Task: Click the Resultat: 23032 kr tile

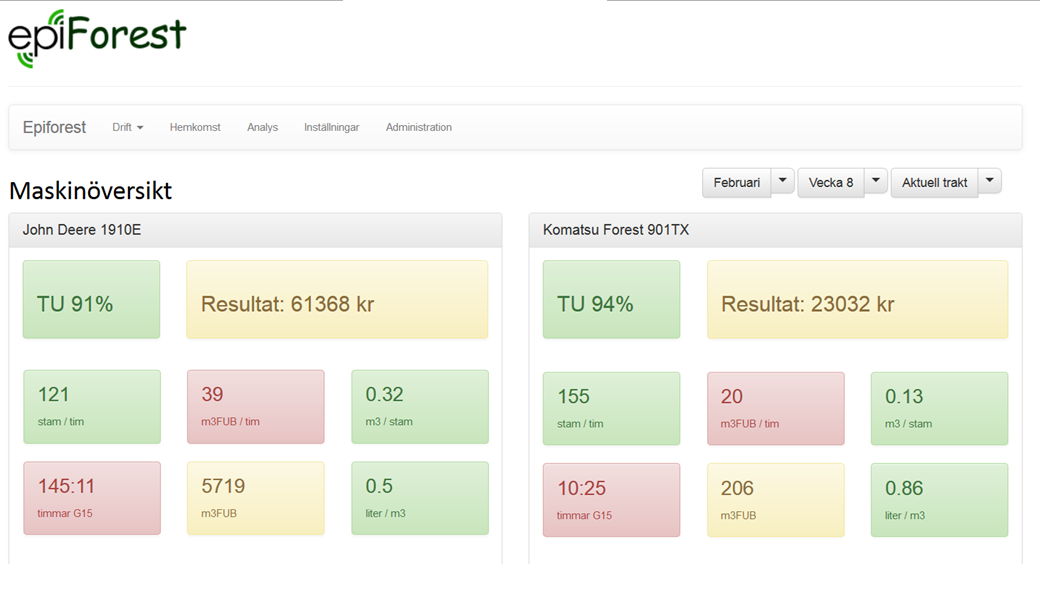Action: point(858,300)
